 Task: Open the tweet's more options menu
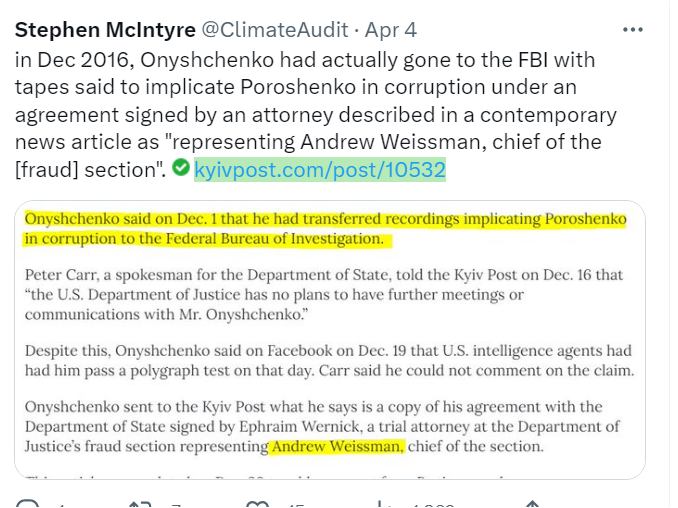[x=633, y=29]
